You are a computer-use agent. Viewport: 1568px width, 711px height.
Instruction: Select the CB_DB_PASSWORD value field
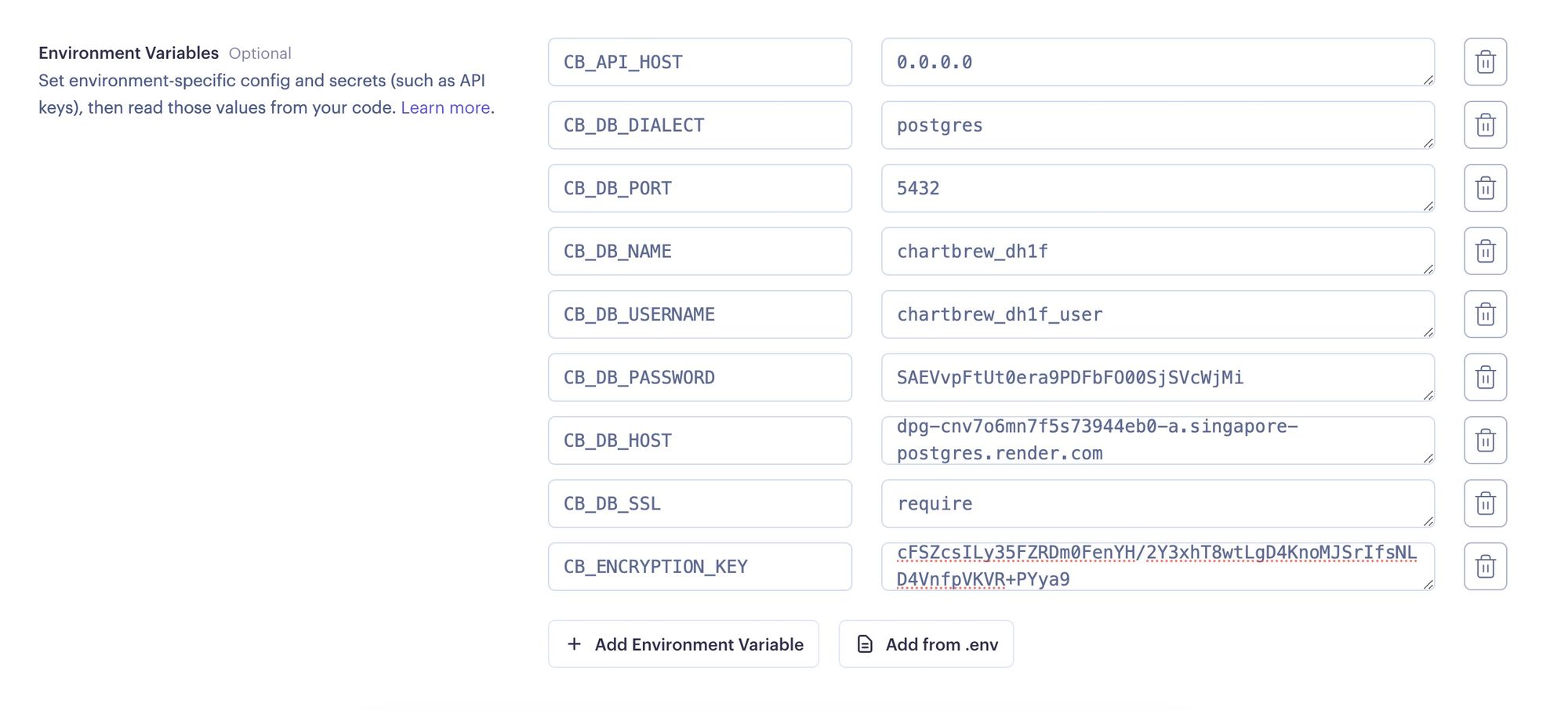click(x=1157, y=377)
